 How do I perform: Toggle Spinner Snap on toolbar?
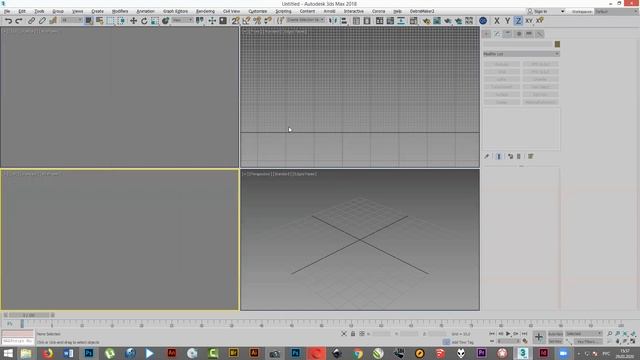[x=268, y=20]
